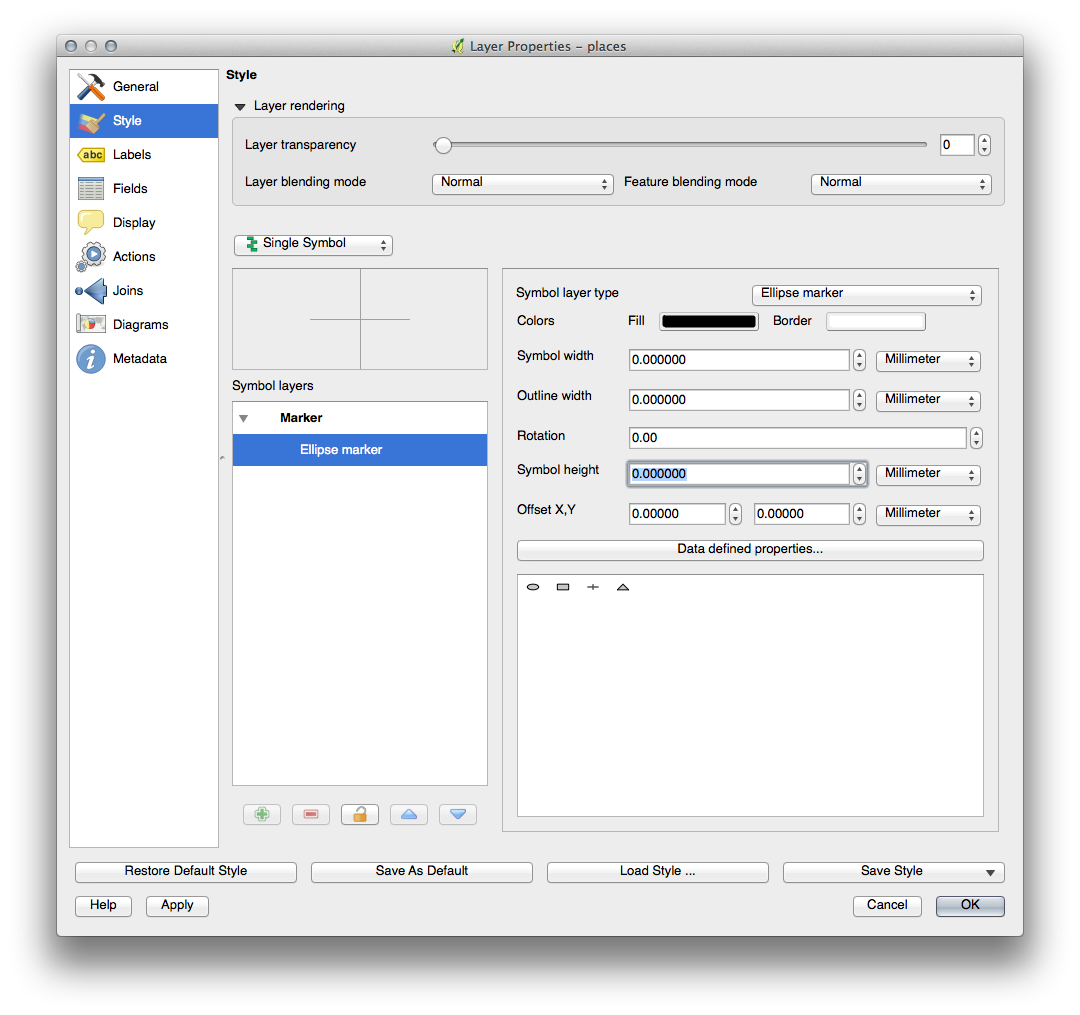Open the Symbol layer type dropdown
Screen dimensions: 1080x1015
(866, 294)
